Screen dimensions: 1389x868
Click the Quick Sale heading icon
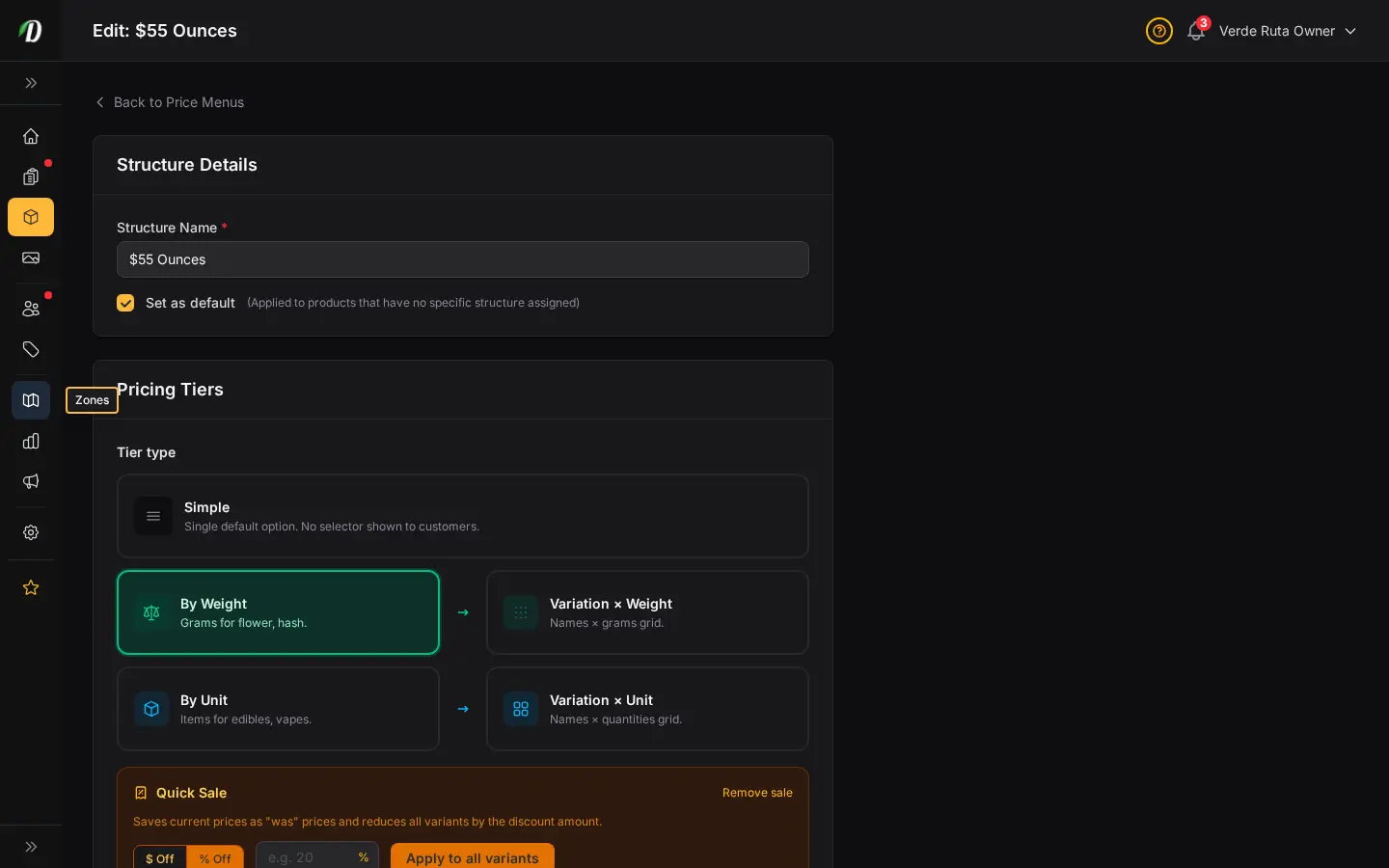141,793
